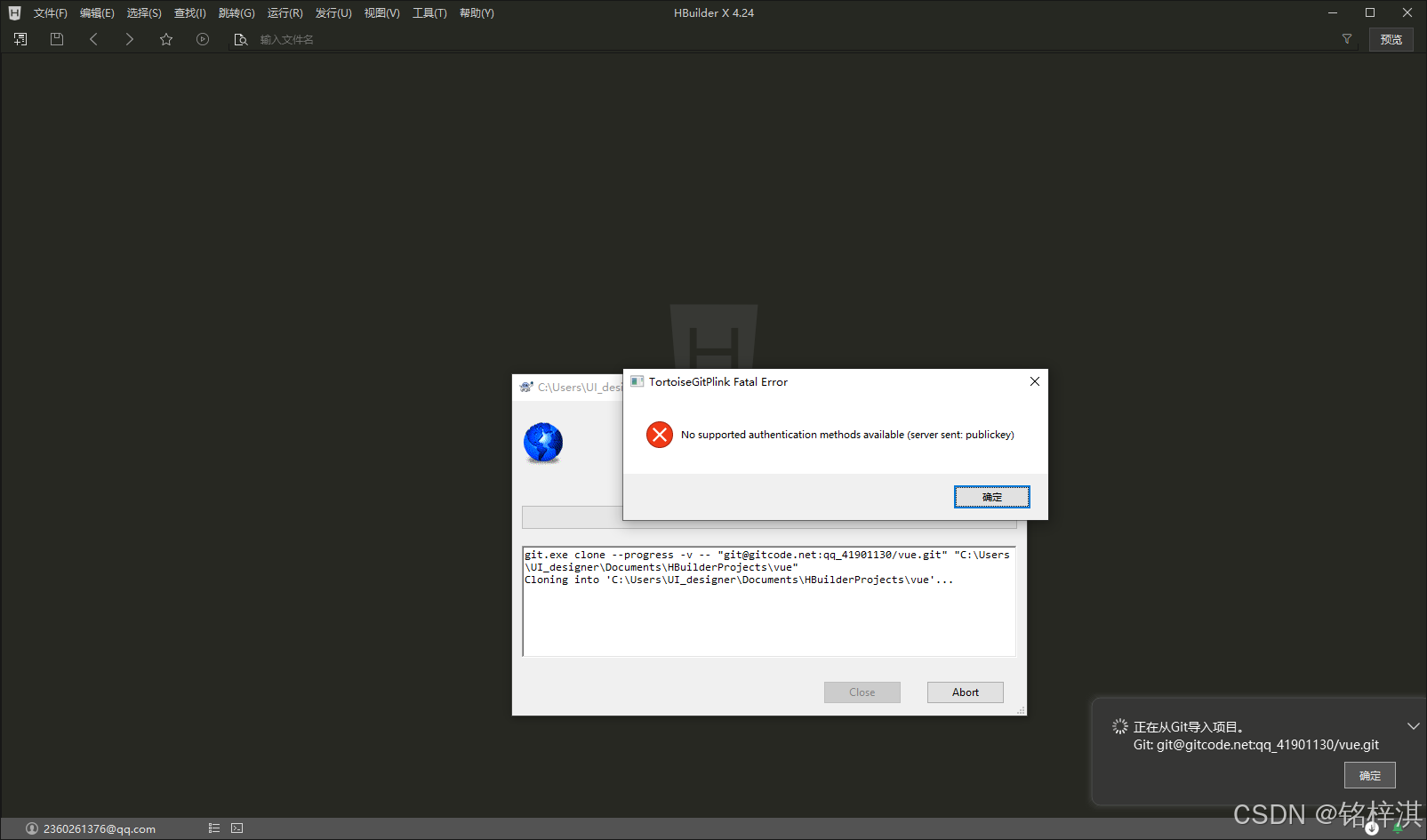This screenshot has height=840, width=1427.
Task: Click the file search icon
Action: coord(240,39)
